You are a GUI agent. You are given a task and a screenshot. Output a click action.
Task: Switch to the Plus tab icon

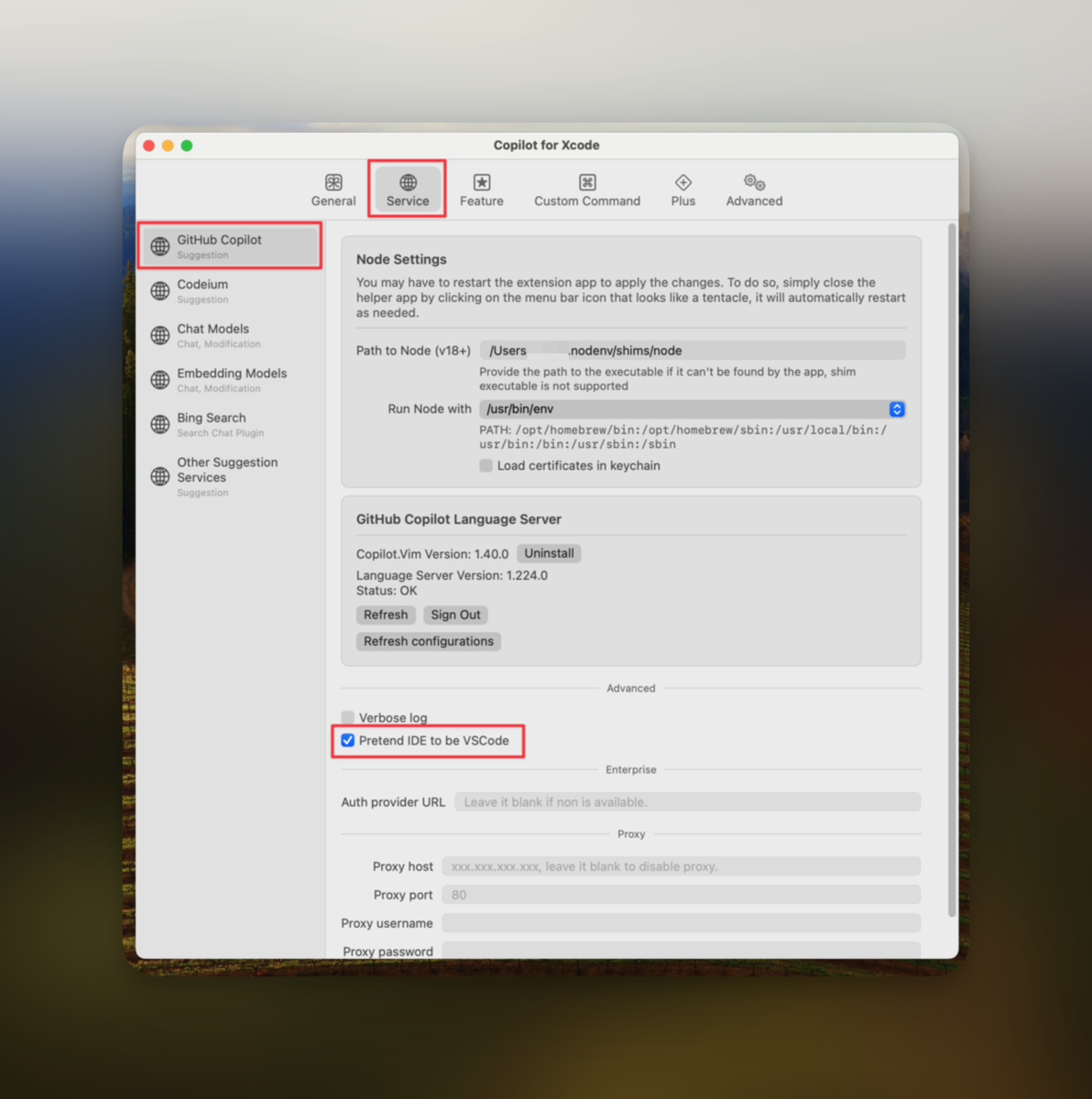tap(683, 182)
